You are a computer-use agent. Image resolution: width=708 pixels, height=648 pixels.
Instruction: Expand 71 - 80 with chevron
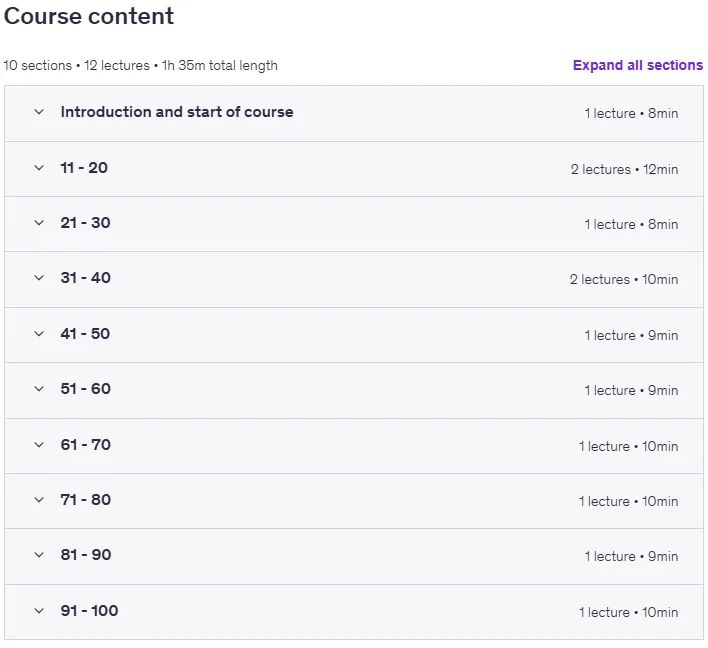pyautogui.click(x=39, y=500)
